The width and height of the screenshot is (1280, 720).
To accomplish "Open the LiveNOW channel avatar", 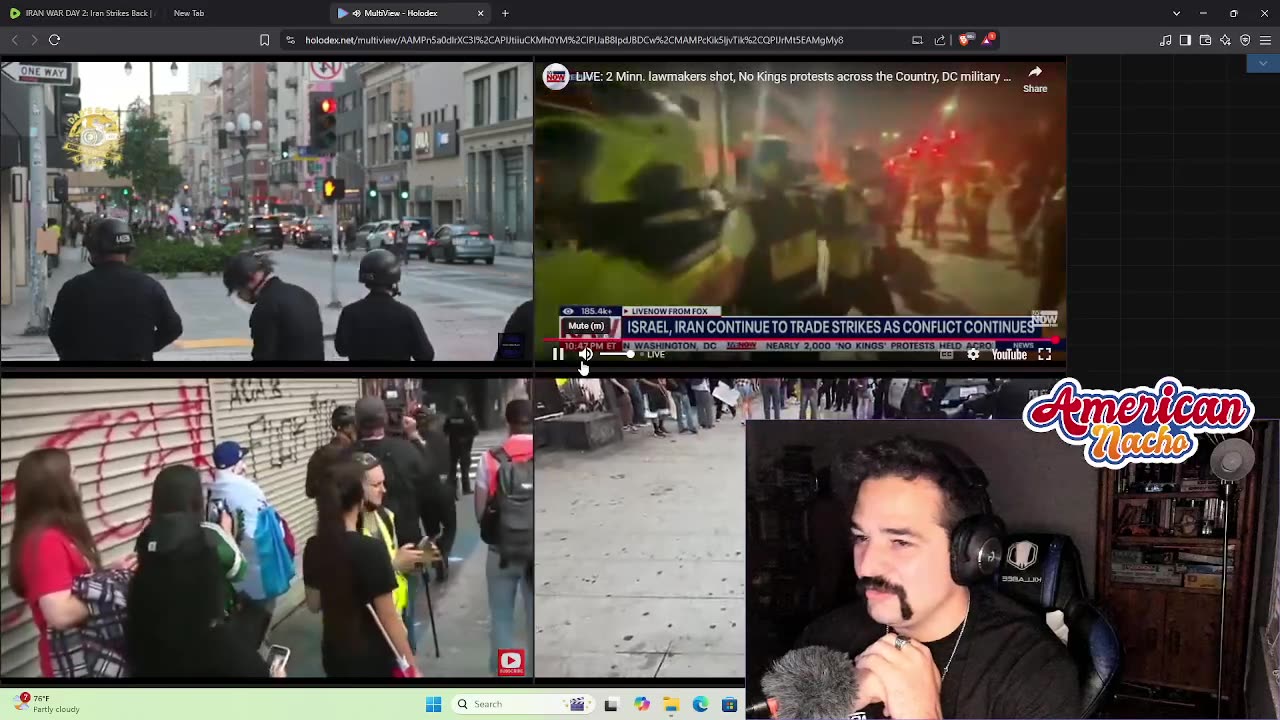I will coord(556,77).
